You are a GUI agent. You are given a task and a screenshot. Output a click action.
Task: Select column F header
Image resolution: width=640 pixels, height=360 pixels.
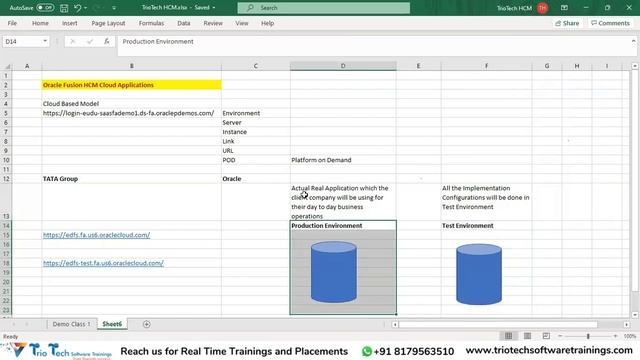[x=486, y=66]
